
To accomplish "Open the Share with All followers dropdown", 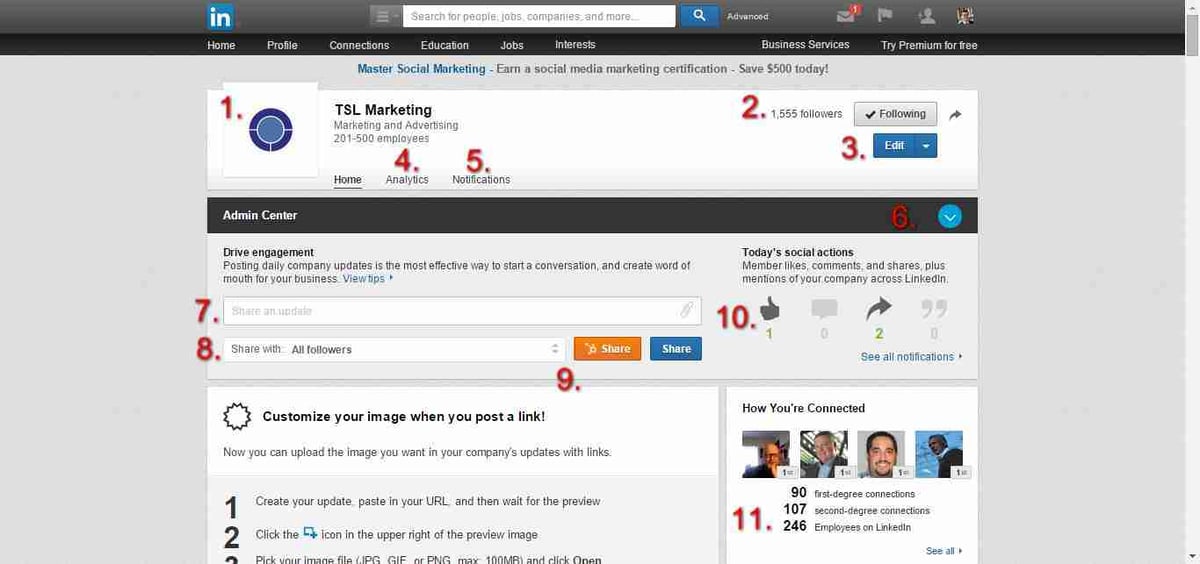I will click(x=395, y=349).
